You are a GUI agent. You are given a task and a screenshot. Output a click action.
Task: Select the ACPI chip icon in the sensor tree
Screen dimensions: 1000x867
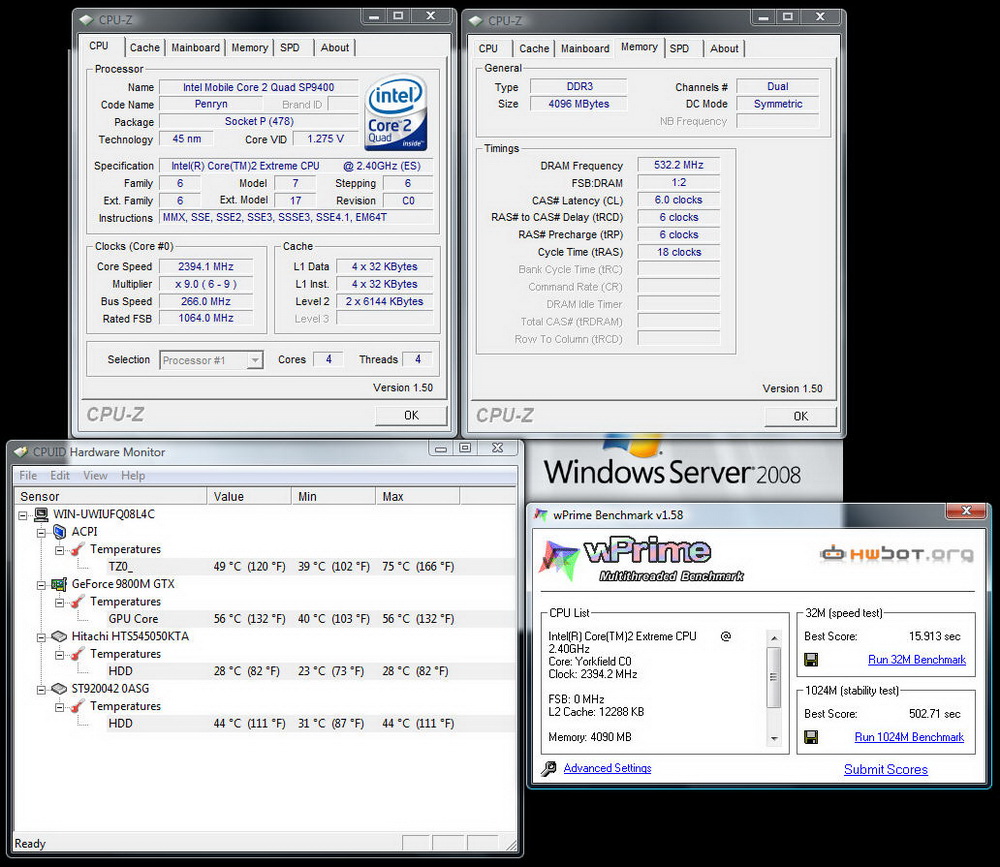59,531
